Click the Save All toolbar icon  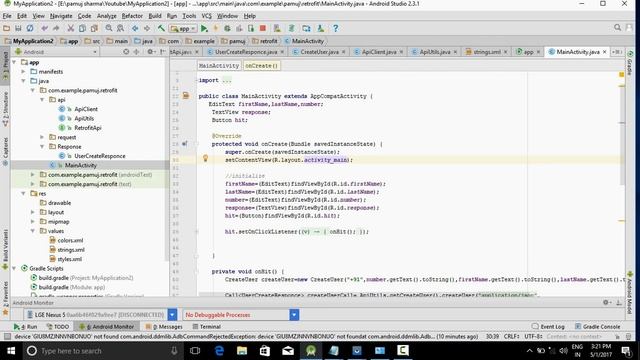[18, 28]
